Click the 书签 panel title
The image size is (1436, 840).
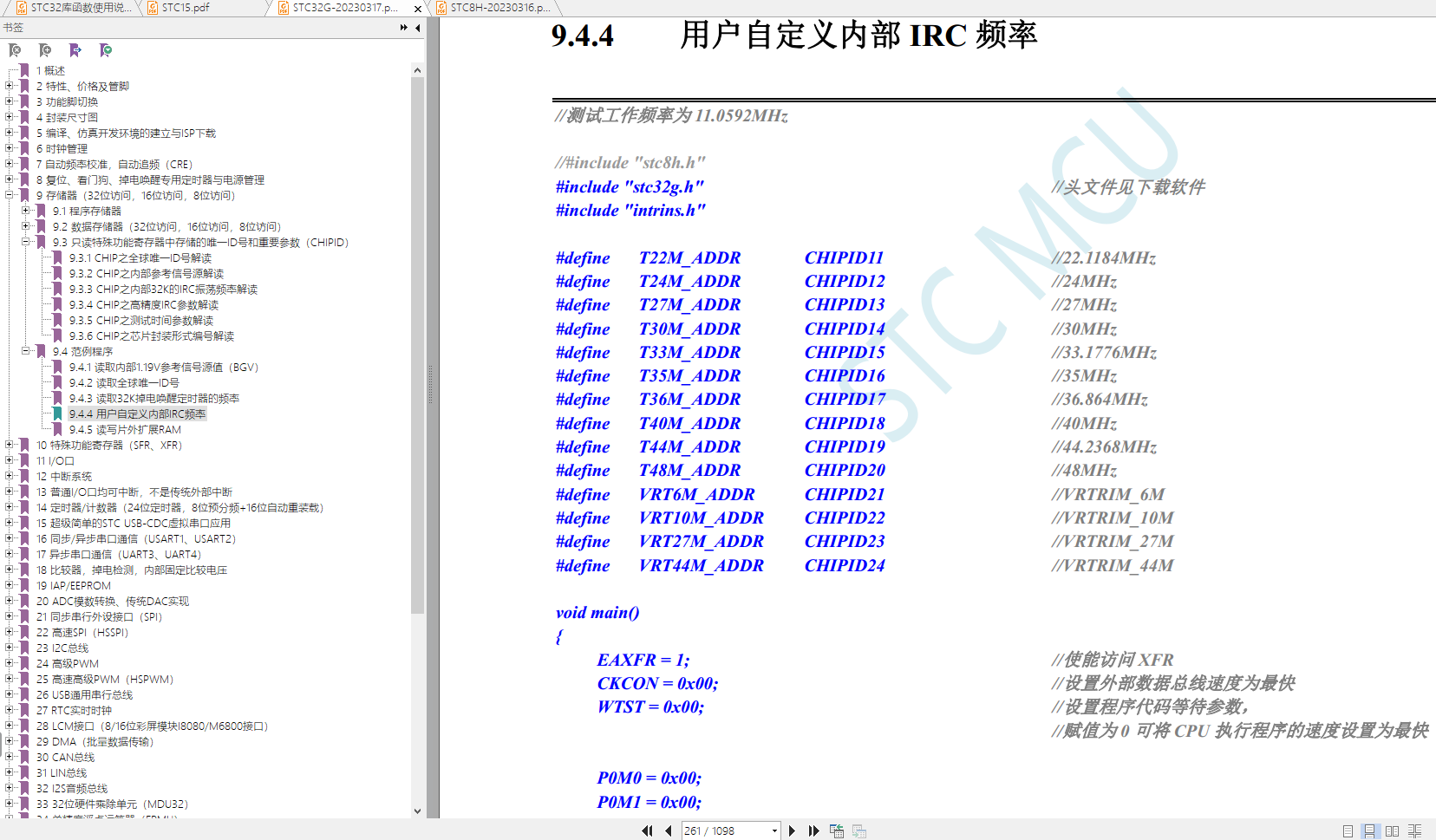point(13,28)
